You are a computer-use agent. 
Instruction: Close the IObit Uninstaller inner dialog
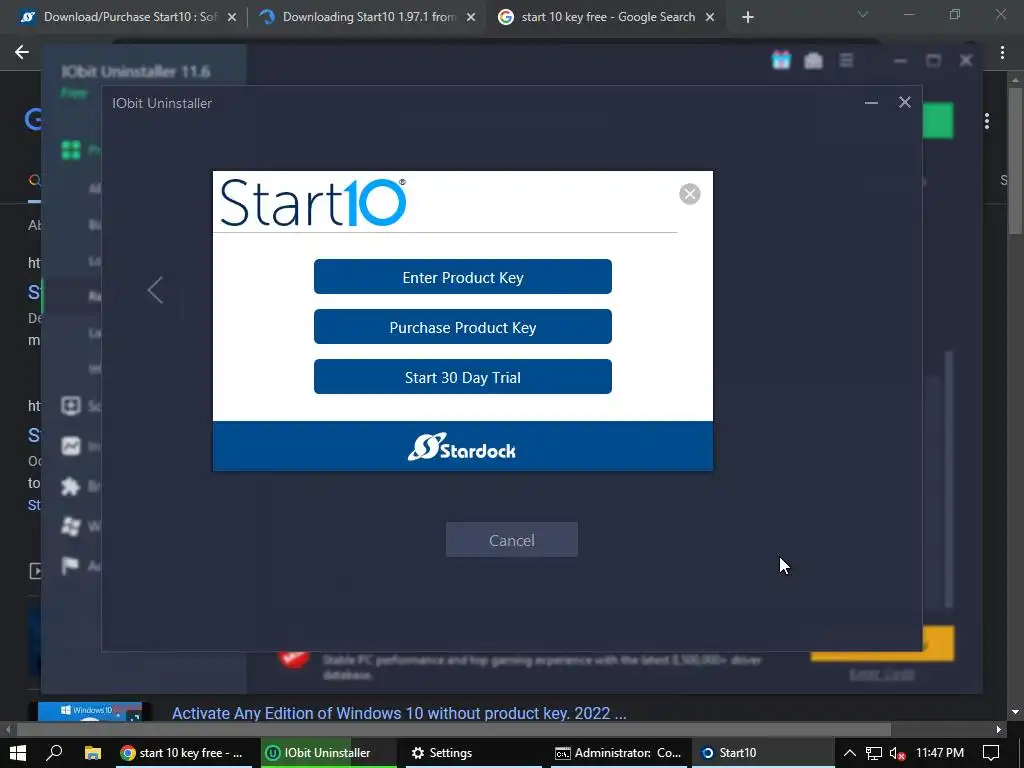click(x=904, y=102)
